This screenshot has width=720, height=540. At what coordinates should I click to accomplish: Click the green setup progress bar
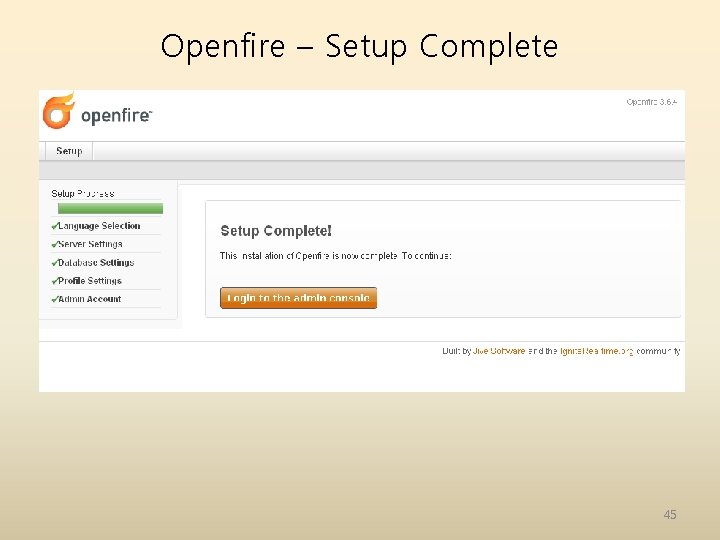coord(110,208)
